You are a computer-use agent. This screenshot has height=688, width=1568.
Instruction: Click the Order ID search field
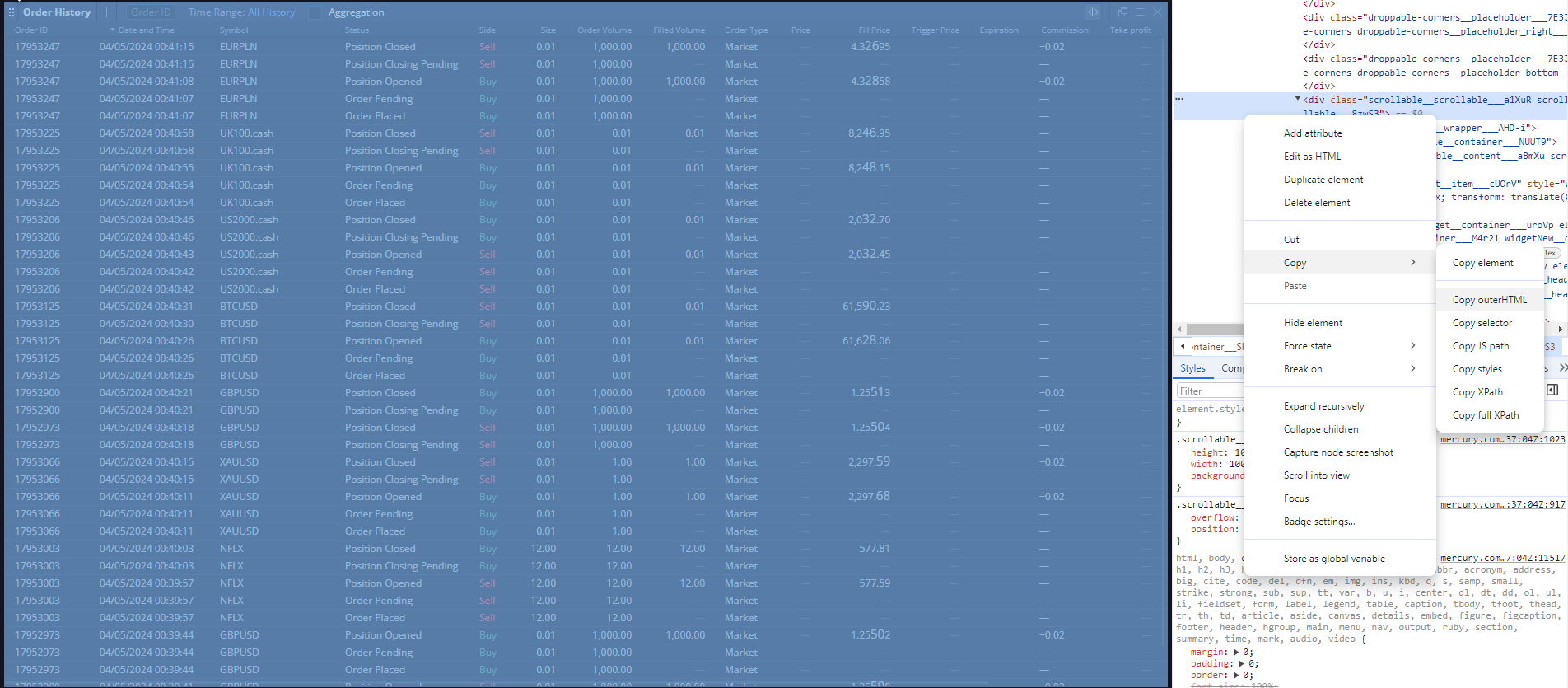[151, 12]
